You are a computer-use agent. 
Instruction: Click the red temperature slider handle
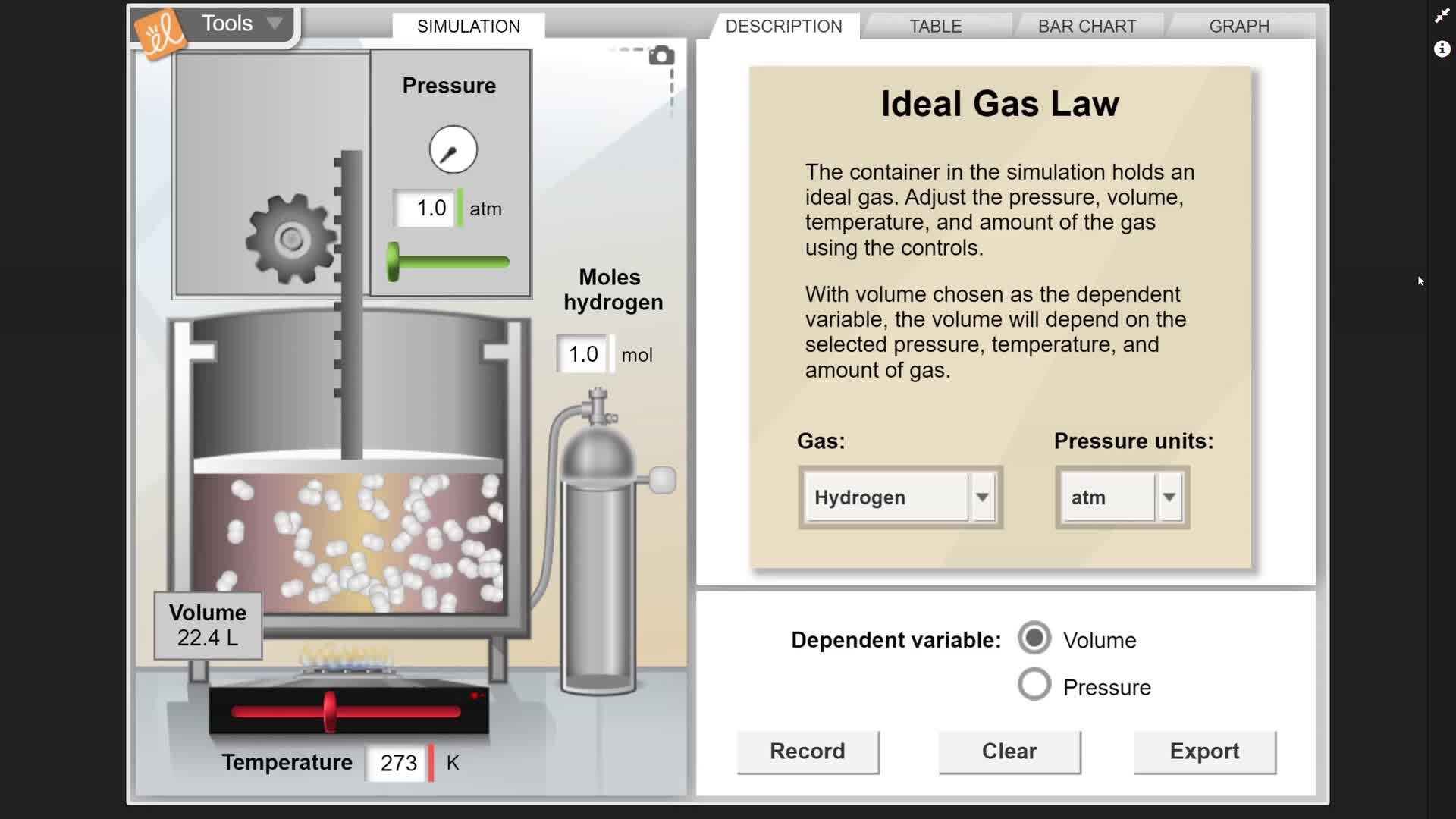tap(330, 711)
